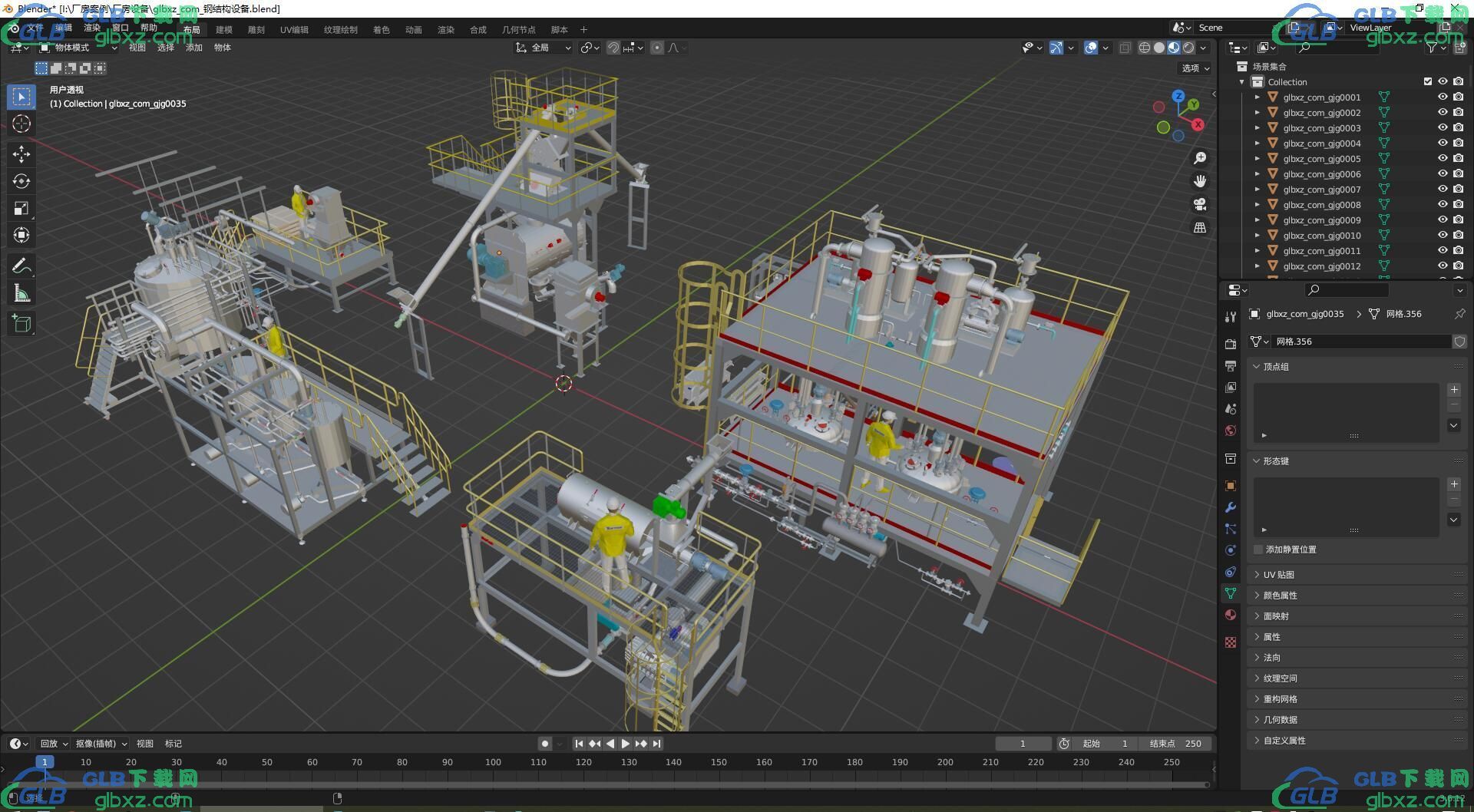1474x812 pixels.
Task: Select the Rotate tool
Action: pos(21,181)
